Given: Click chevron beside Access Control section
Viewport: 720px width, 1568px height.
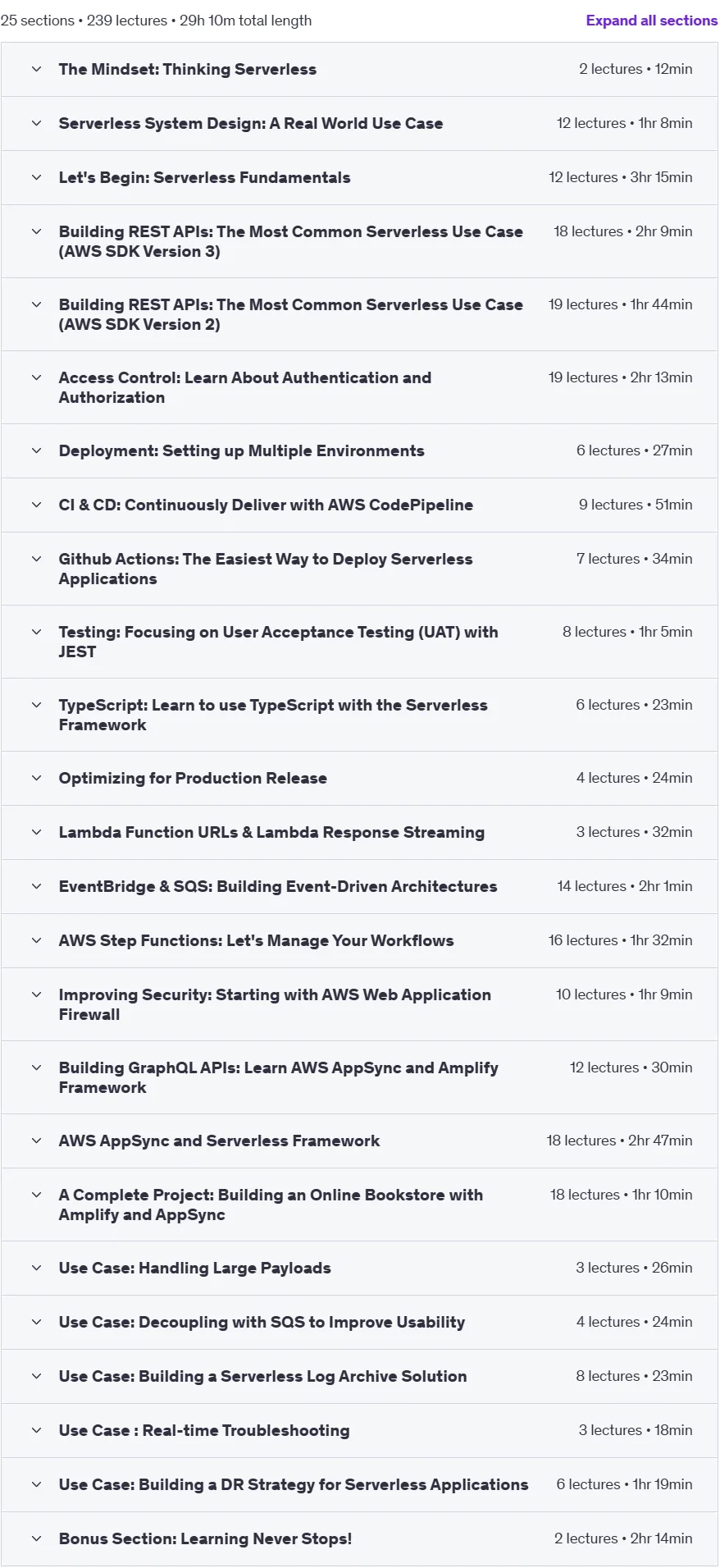Looking at the screenshot, I should tap(36, 377).
